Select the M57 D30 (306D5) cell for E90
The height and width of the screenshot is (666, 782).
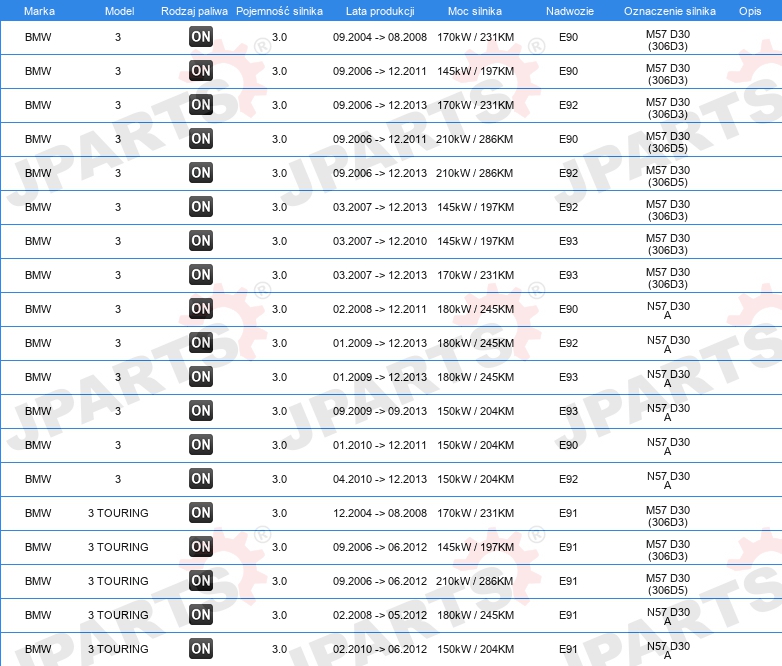pyautogui.click(x=668, y=142)
